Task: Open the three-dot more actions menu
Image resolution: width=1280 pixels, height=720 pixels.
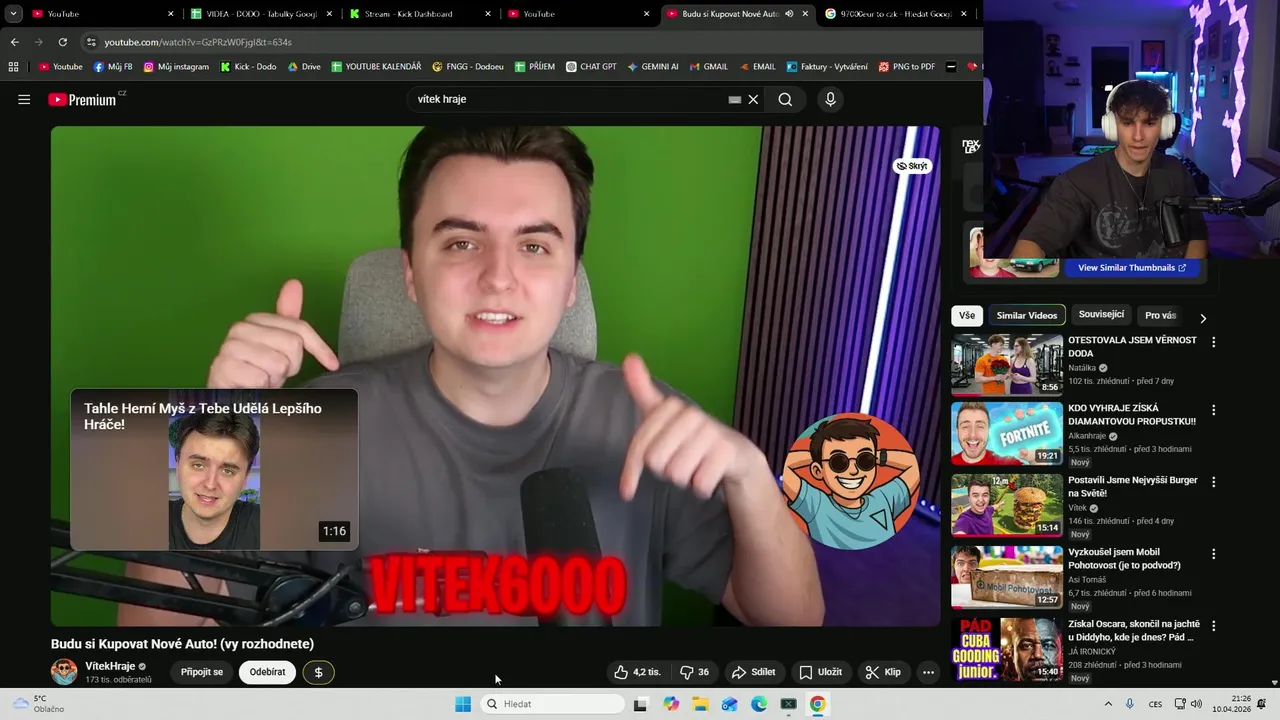Action: pos(928,672)
